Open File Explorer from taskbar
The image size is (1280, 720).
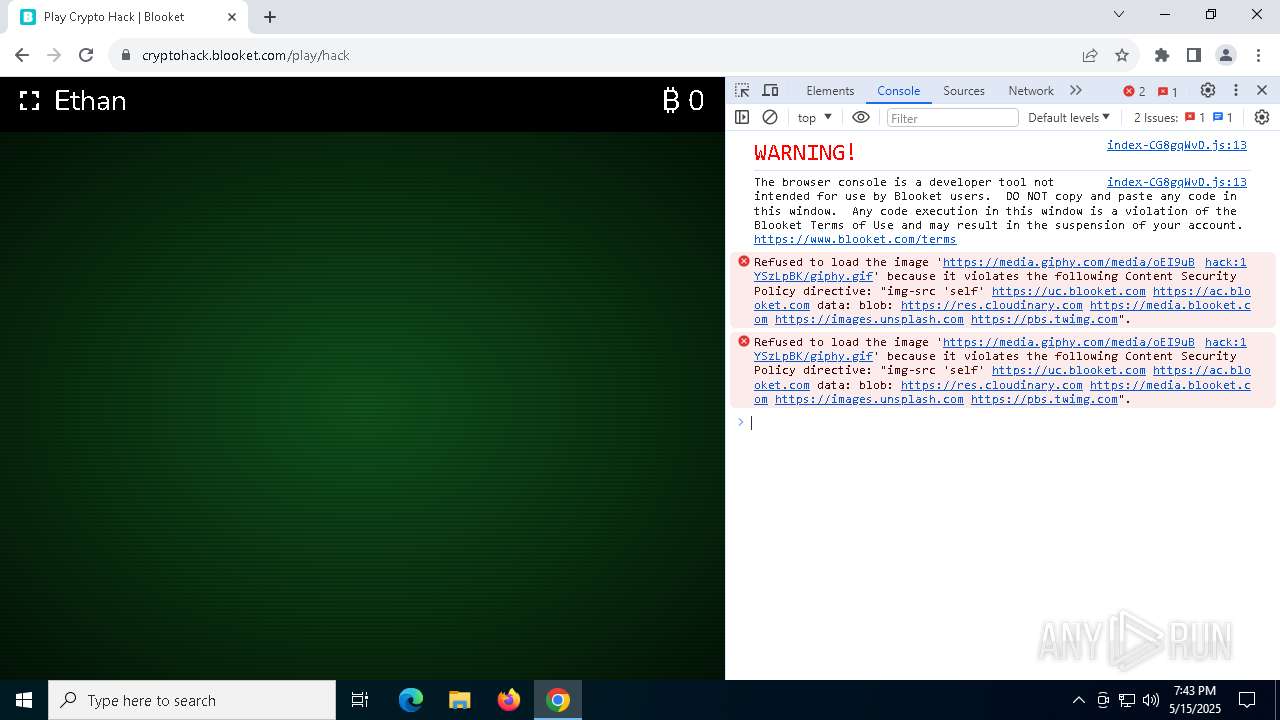[x=460, y=700]
